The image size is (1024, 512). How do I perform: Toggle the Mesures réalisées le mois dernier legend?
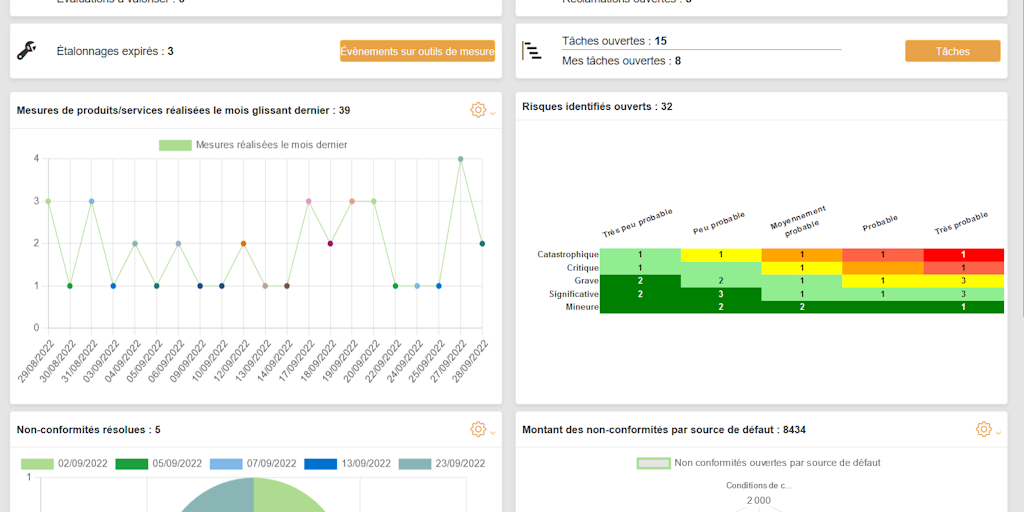(253, 145)
